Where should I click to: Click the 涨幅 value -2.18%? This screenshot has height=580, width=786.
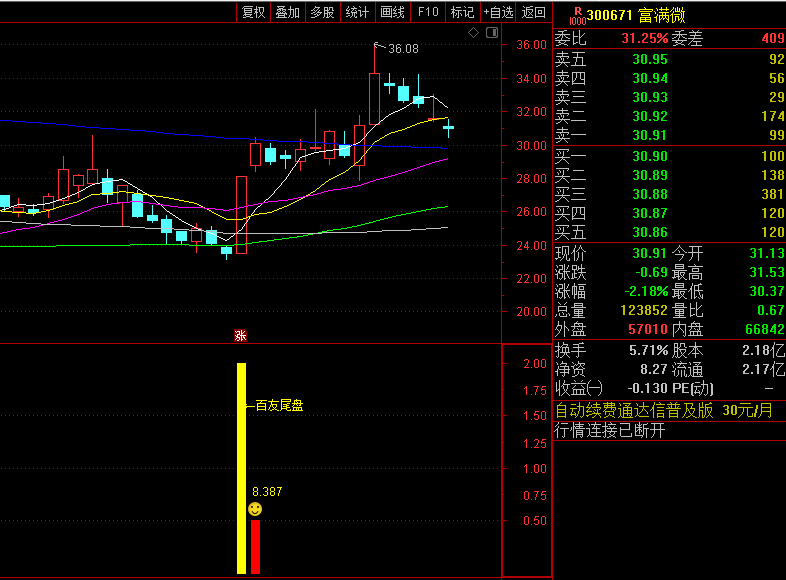(646, 292)
